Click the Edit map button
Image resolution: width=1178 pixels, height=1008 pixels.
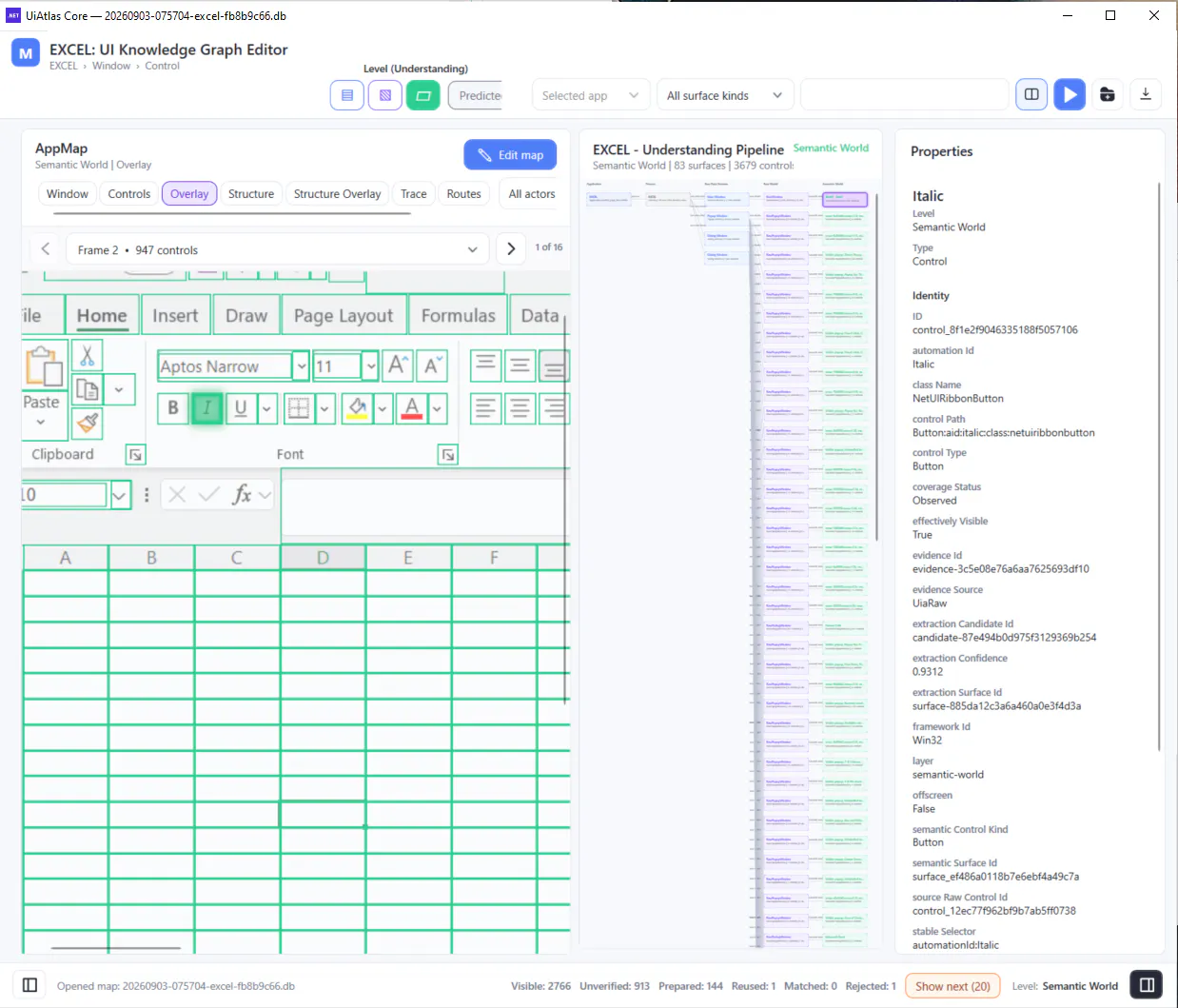510,155
